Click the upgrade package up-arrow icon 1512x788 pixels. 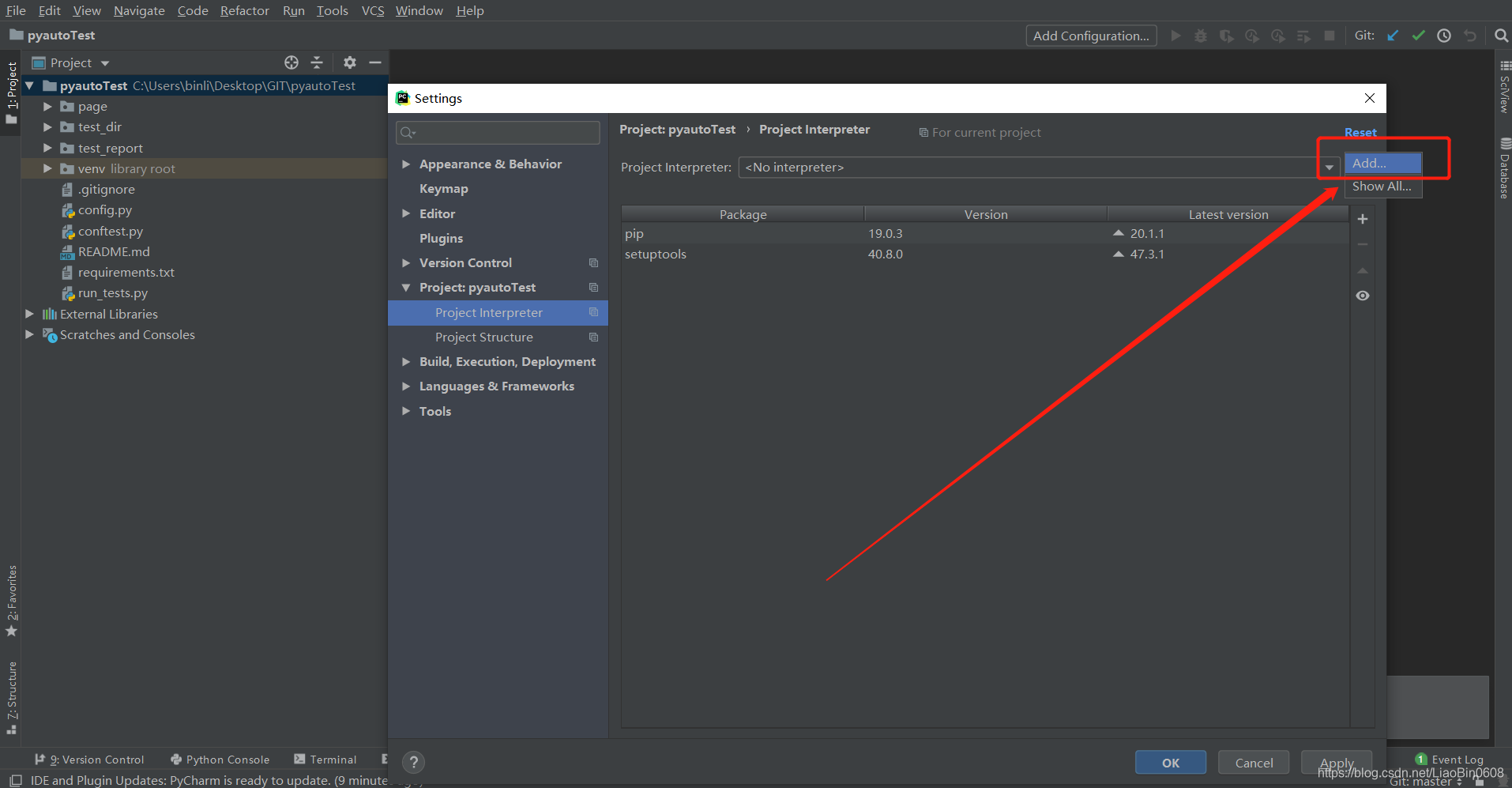point(1363,270)
